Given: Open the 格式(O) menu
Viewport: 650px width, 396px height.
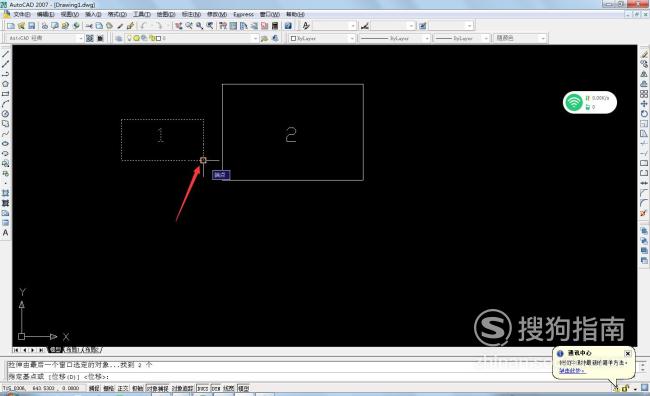Looking at the screenshot, I should pyautogui.click(x=117, y=15).
